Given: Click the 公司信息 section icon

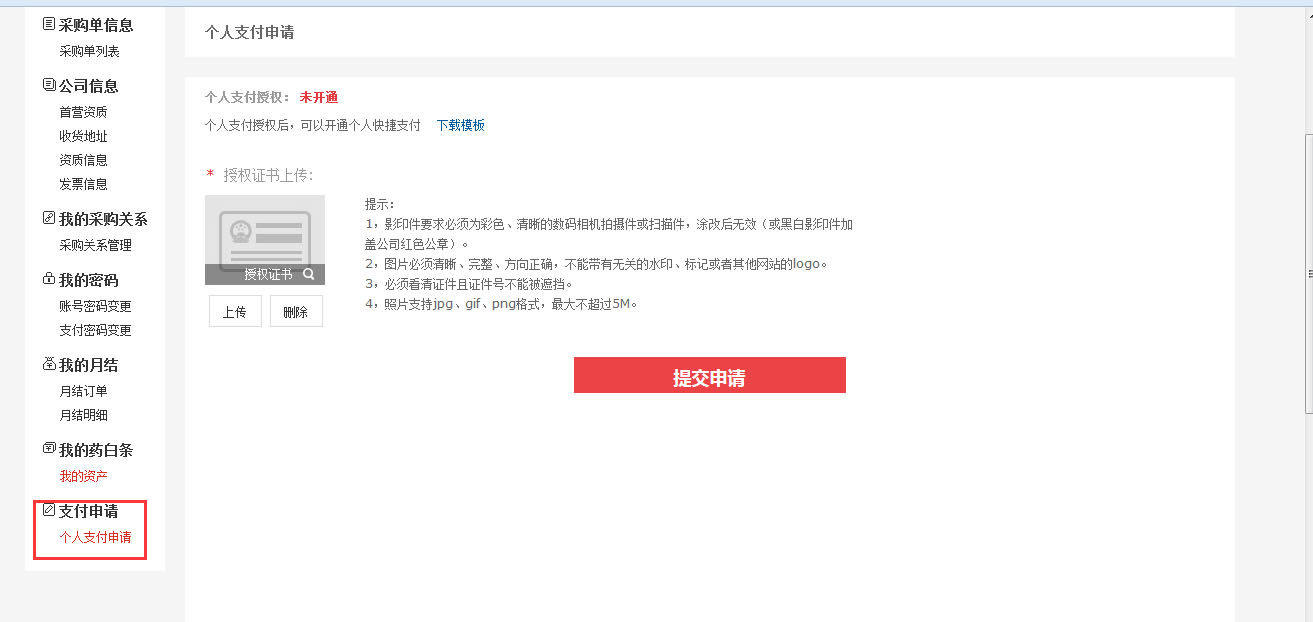Looking at the screenshot, I should [x=49, y=85].
